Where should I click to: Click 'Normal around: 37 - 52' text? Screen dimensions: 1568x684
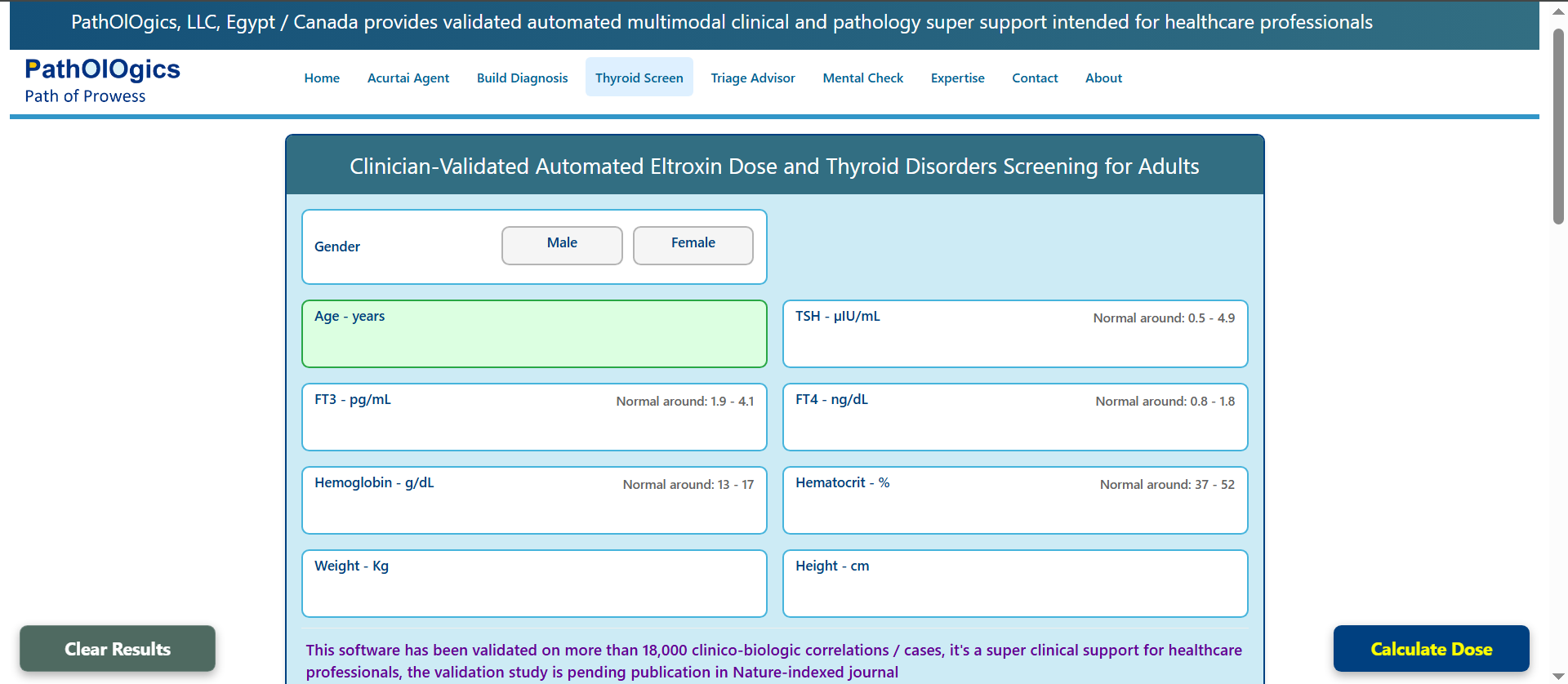click(1167, 485)
